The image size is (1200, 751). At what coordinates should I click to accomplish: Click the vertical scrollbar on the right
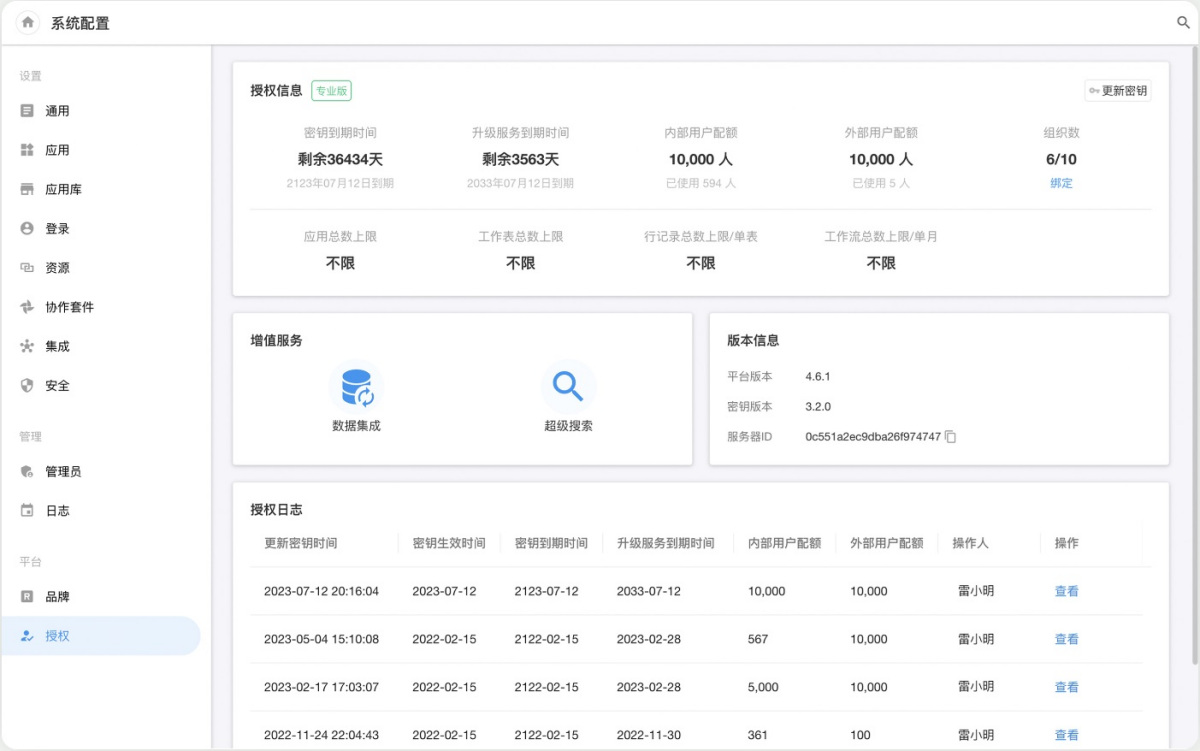pos(1195,350)
